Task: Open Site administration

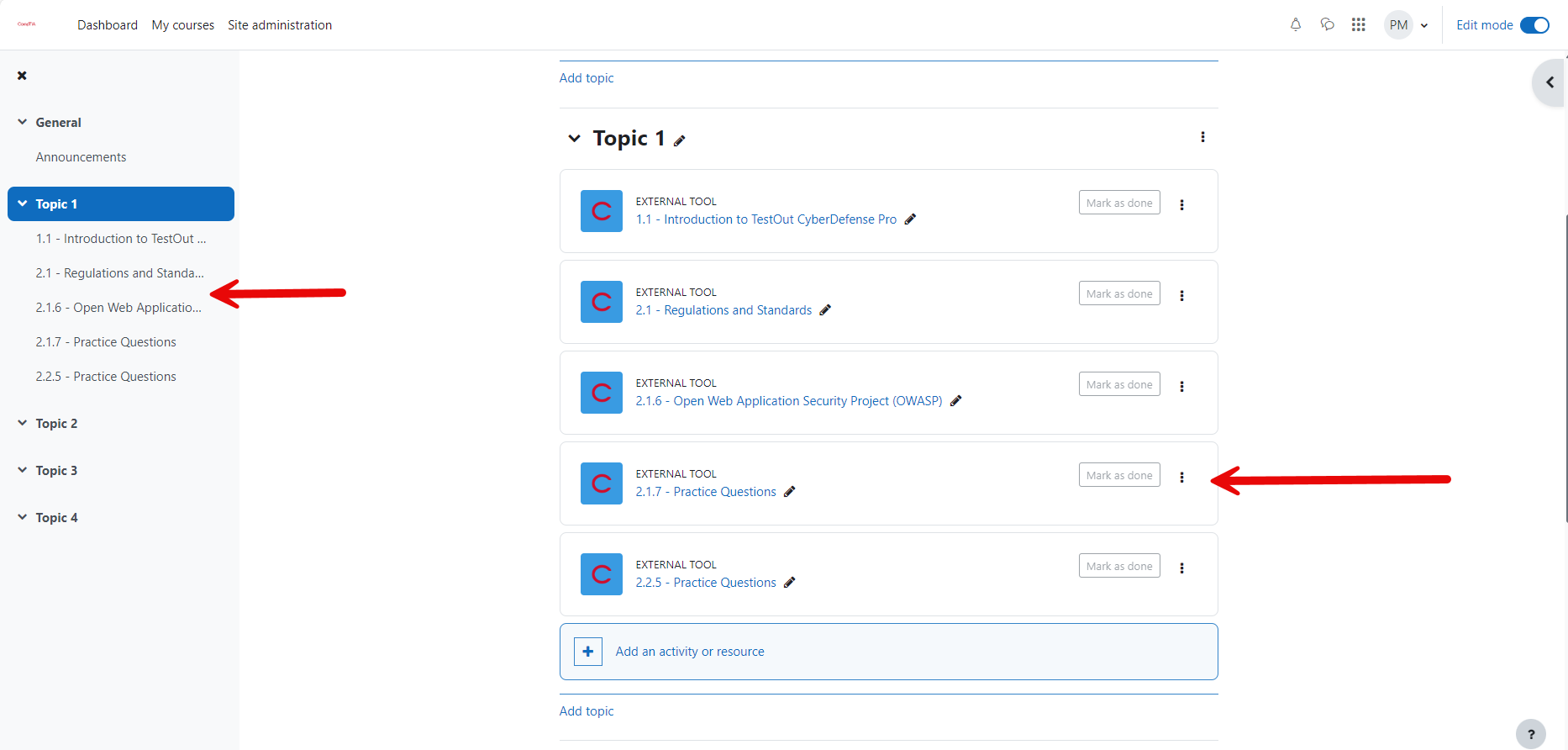Action: [280, 25]
